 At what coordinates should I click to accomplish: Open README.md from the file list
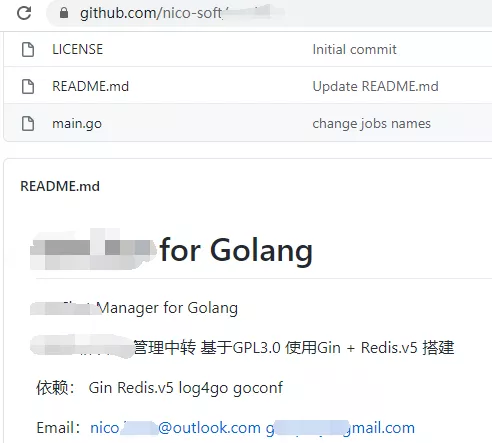pyautogui.click(x=90, y=86)
